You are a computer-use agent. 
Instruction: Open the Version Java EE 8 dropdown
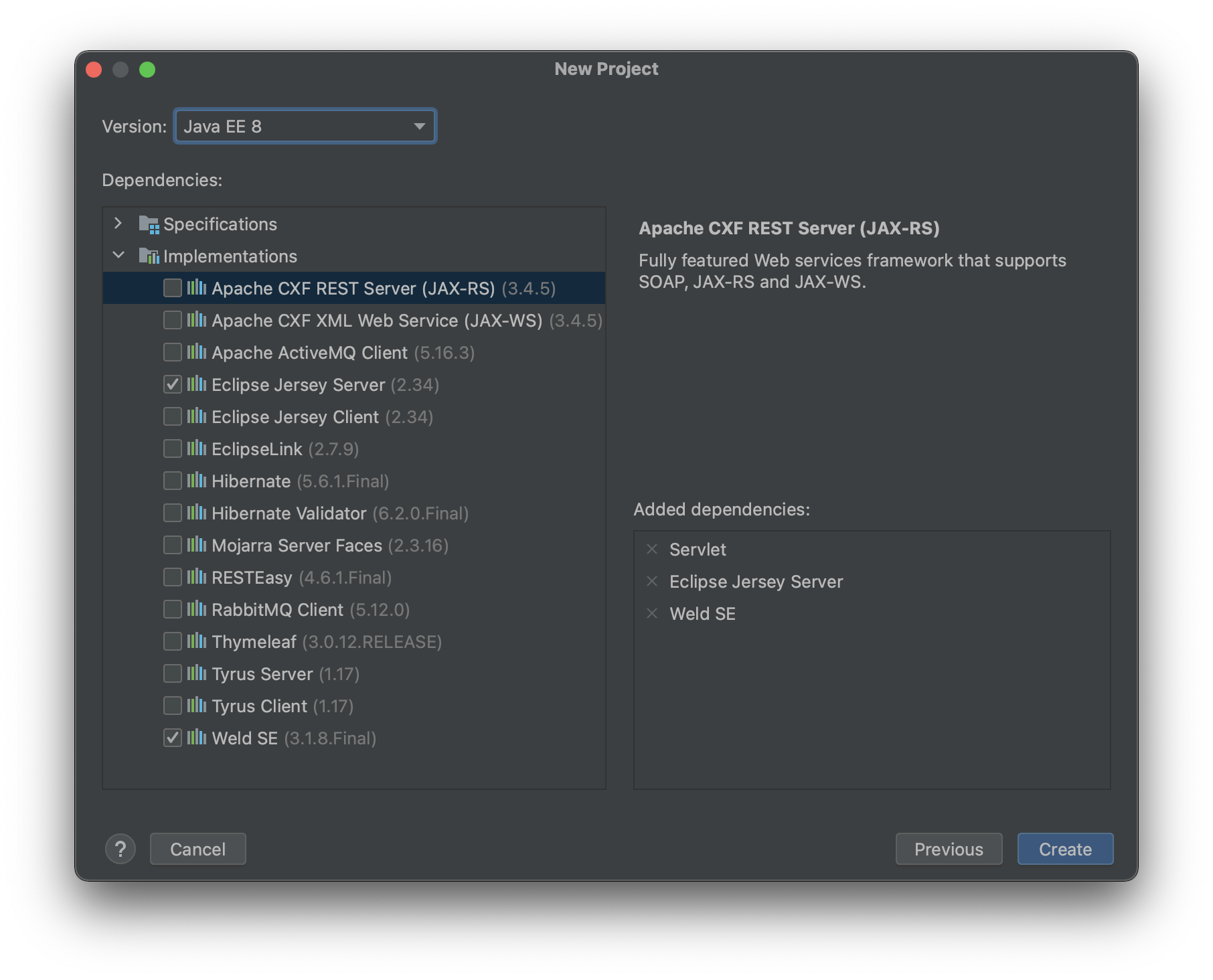click(305, 126)
